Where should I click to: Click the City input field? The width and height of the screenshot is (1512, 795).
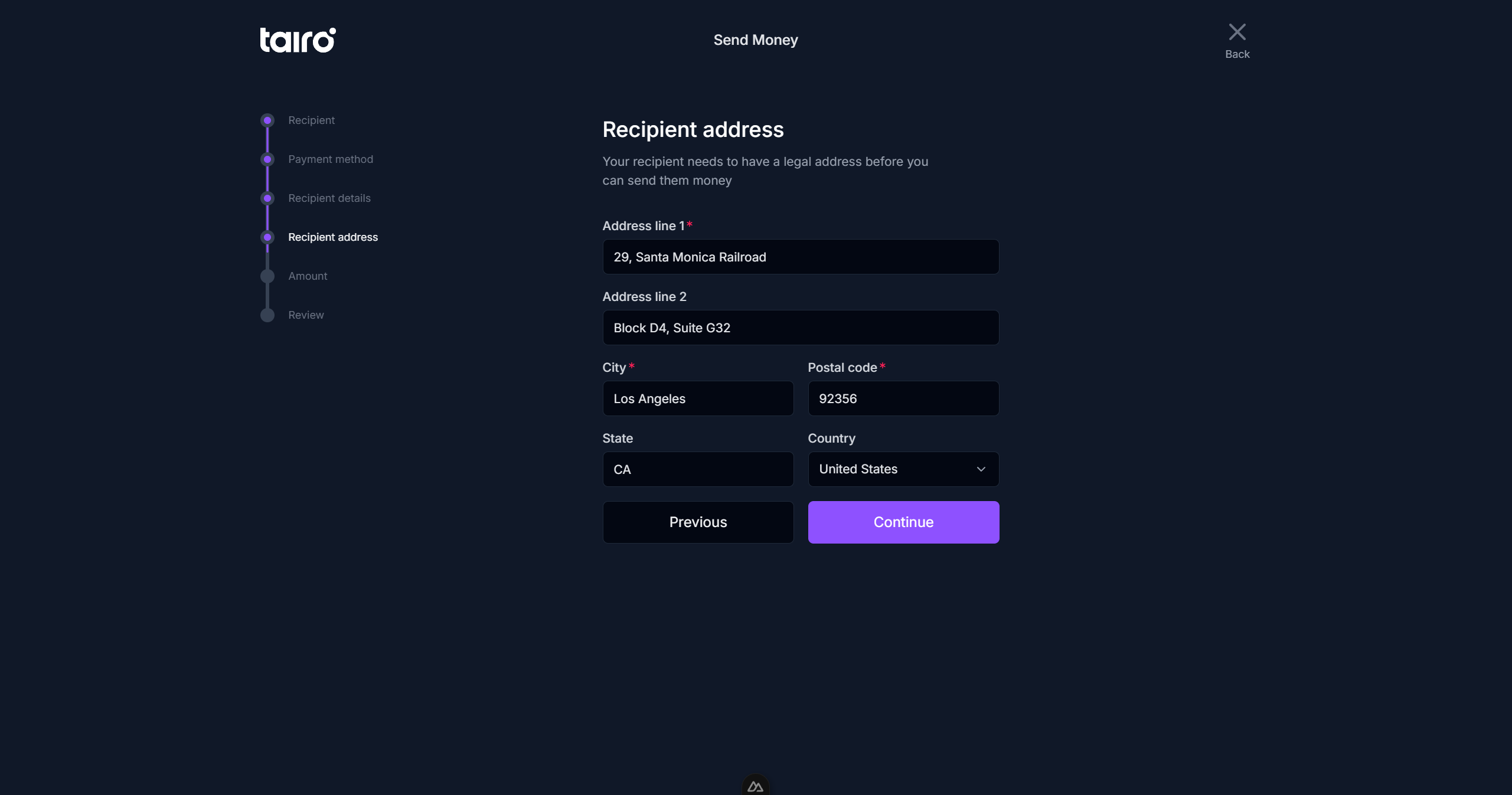coord(697,398)
